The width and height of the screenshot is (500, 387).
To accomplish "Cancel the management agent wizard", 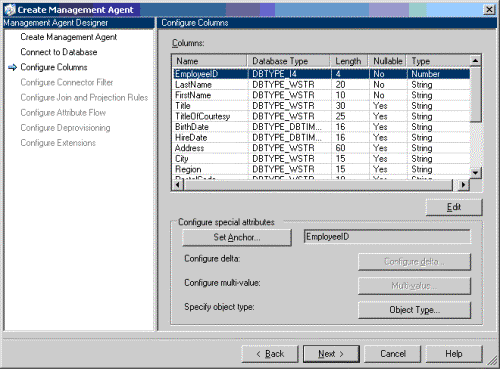I will tap(393, 354).
